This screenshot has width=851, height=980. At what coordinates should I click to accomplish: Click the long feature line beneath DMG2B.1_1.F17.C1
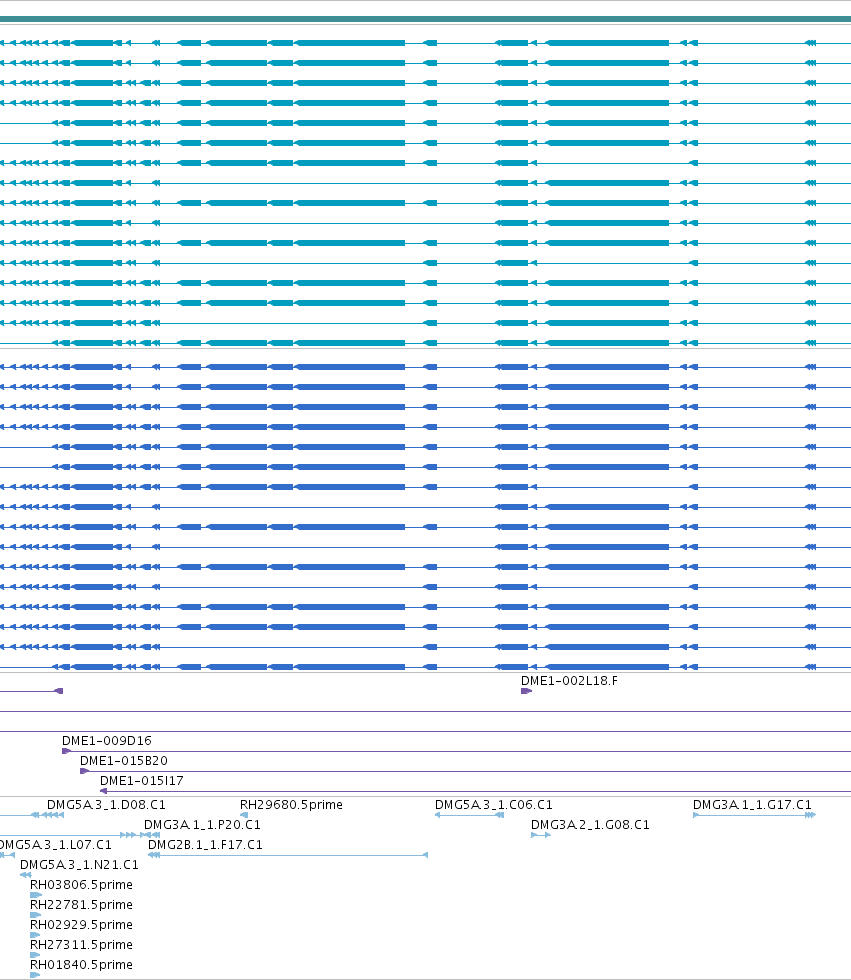coord(288,854)
